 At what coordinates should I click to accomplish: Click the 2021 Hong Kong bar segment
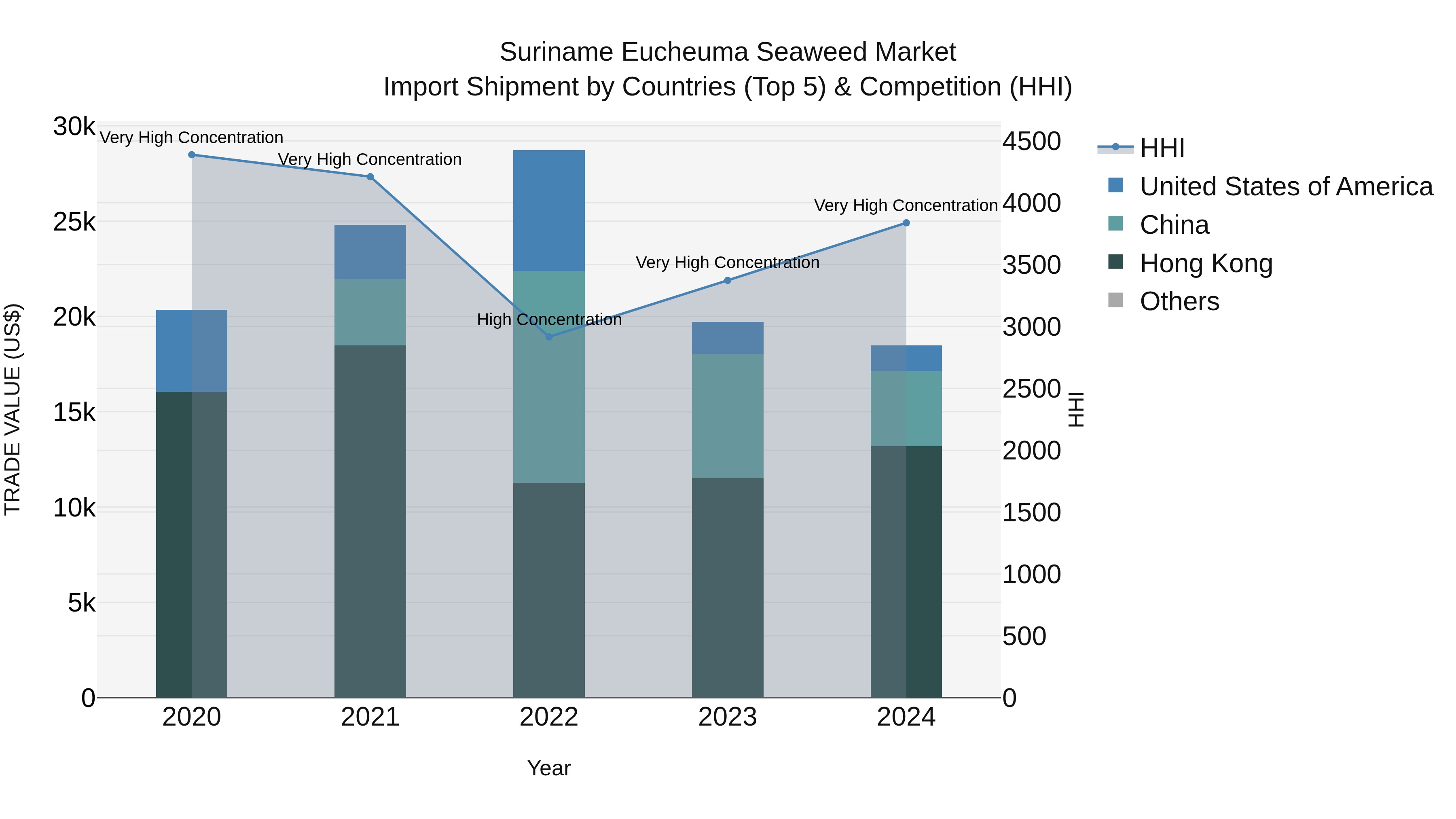(370, 522)
